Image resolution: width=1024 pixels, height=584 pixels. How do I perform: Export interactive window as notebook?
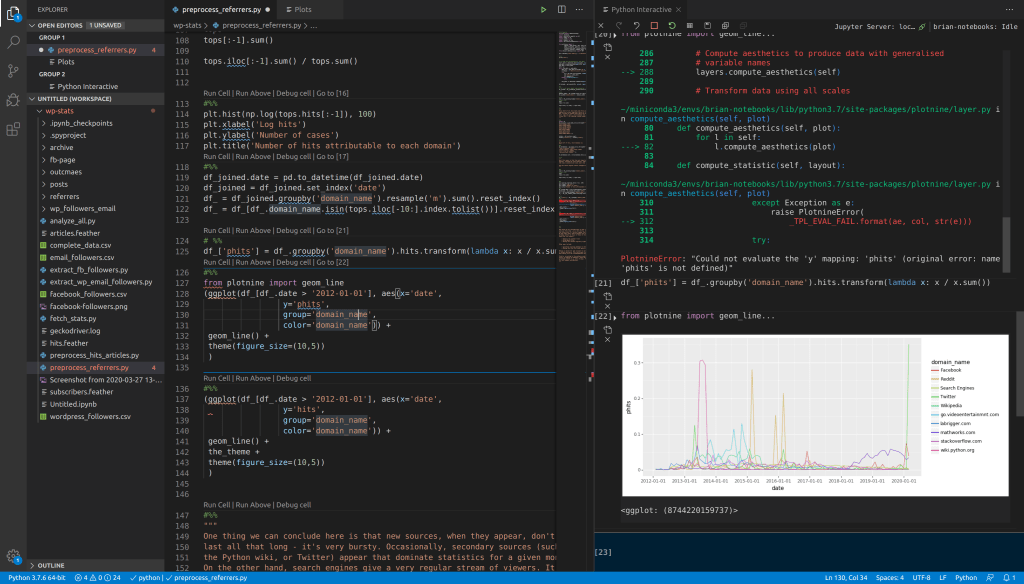pos(707,26)
